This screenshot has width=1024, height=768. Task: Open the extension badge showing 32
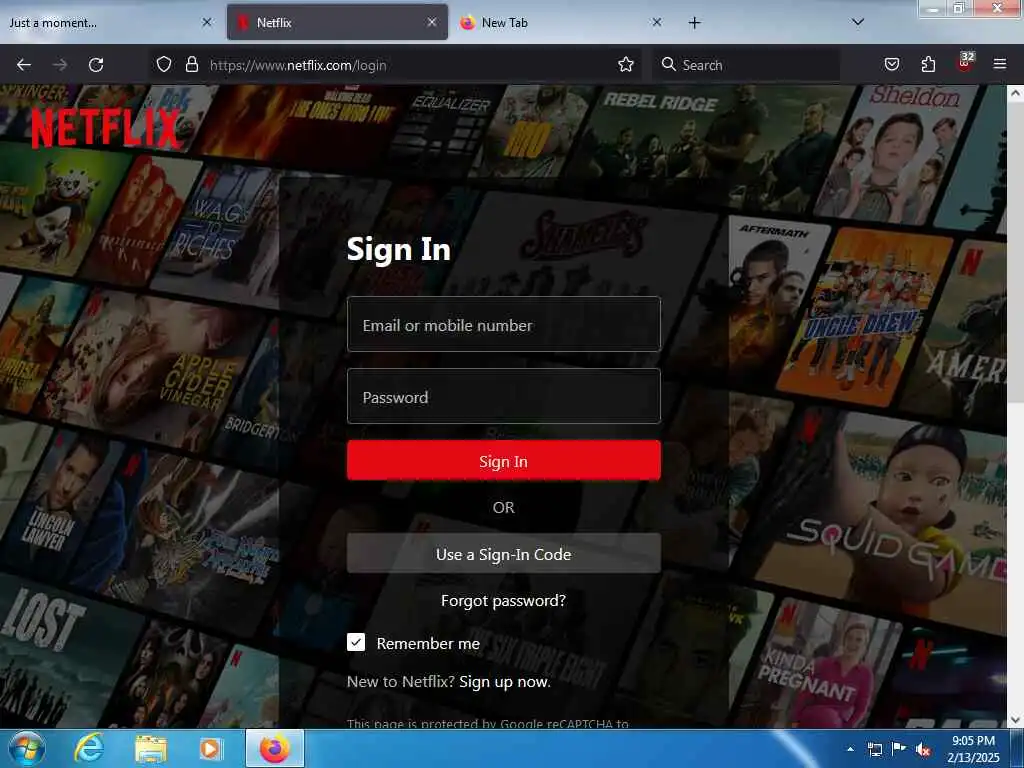965,62
